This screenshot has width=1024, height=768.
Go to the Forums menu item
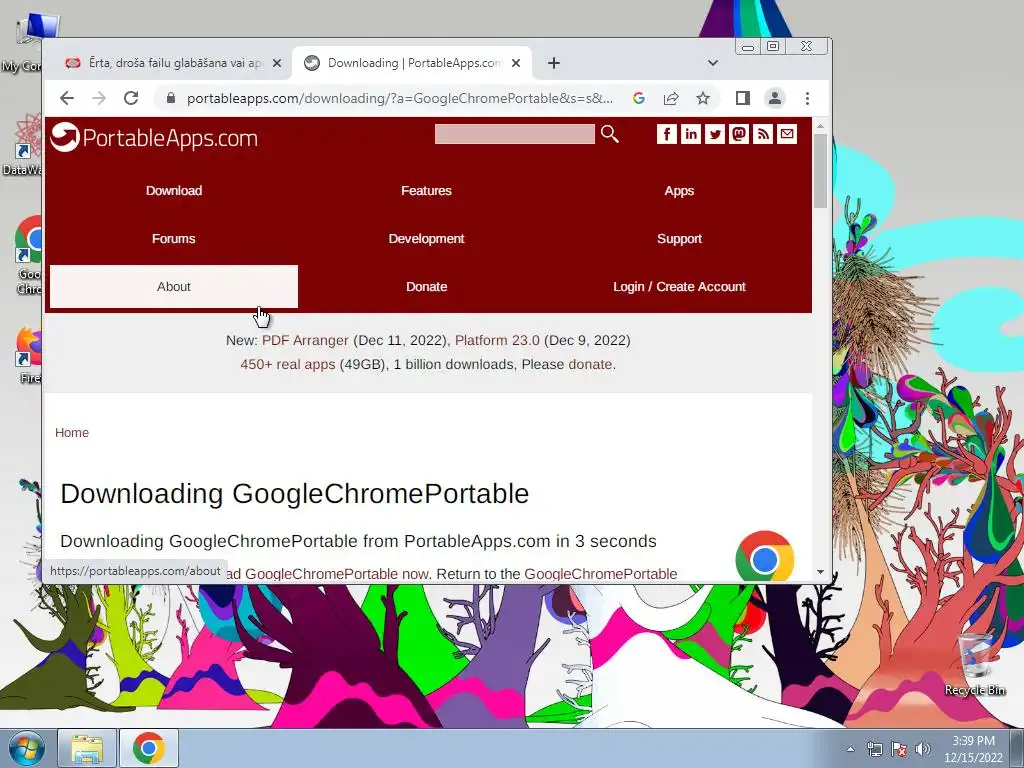pyautogui.click(x=174, y=238)
